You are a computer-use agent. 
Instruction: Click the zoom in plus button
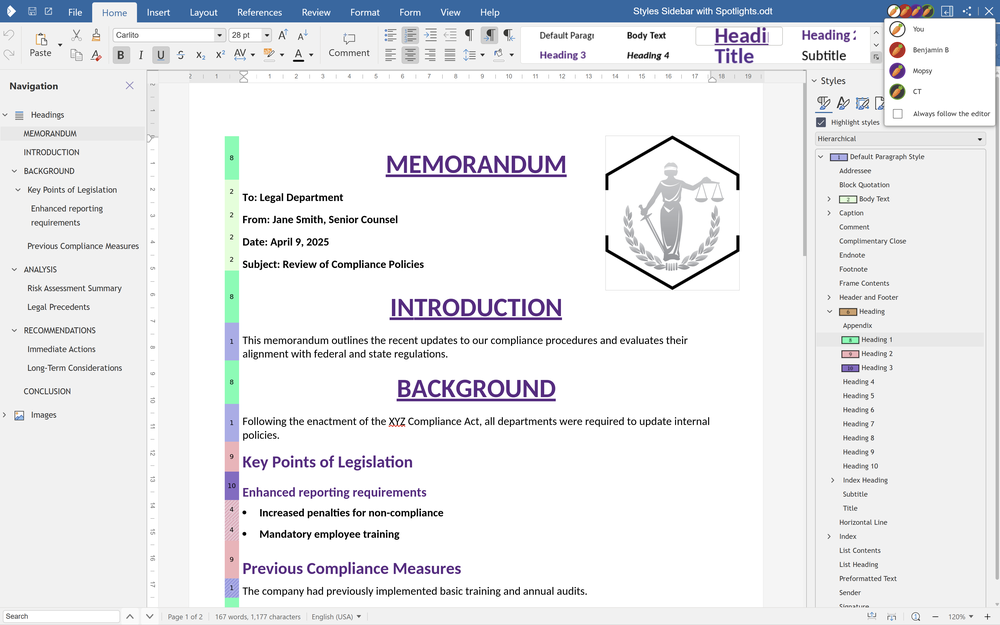(989, 617)
